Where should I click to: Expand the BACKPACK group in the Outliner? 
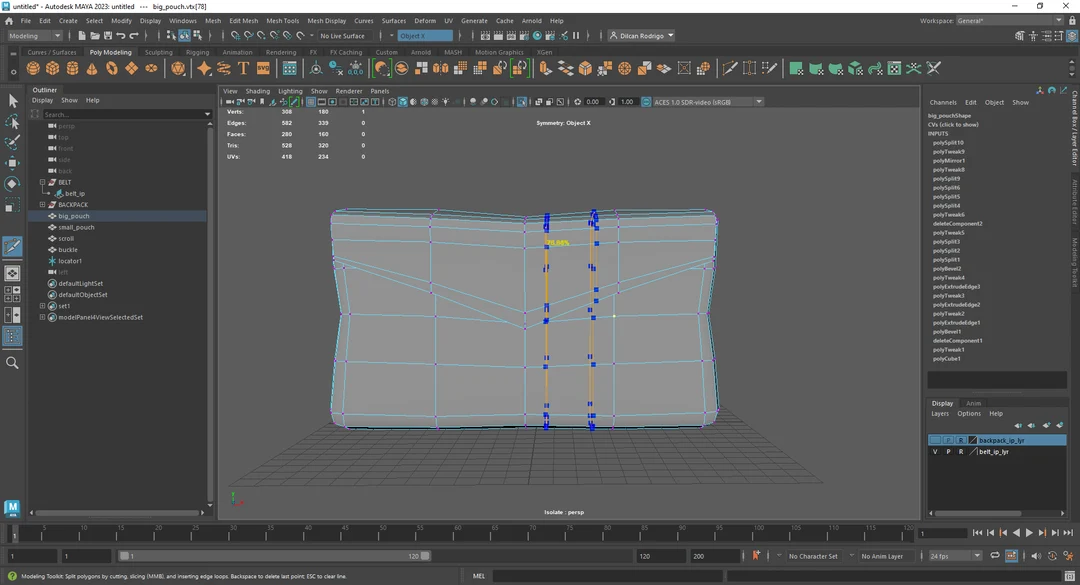pos(42,204)
